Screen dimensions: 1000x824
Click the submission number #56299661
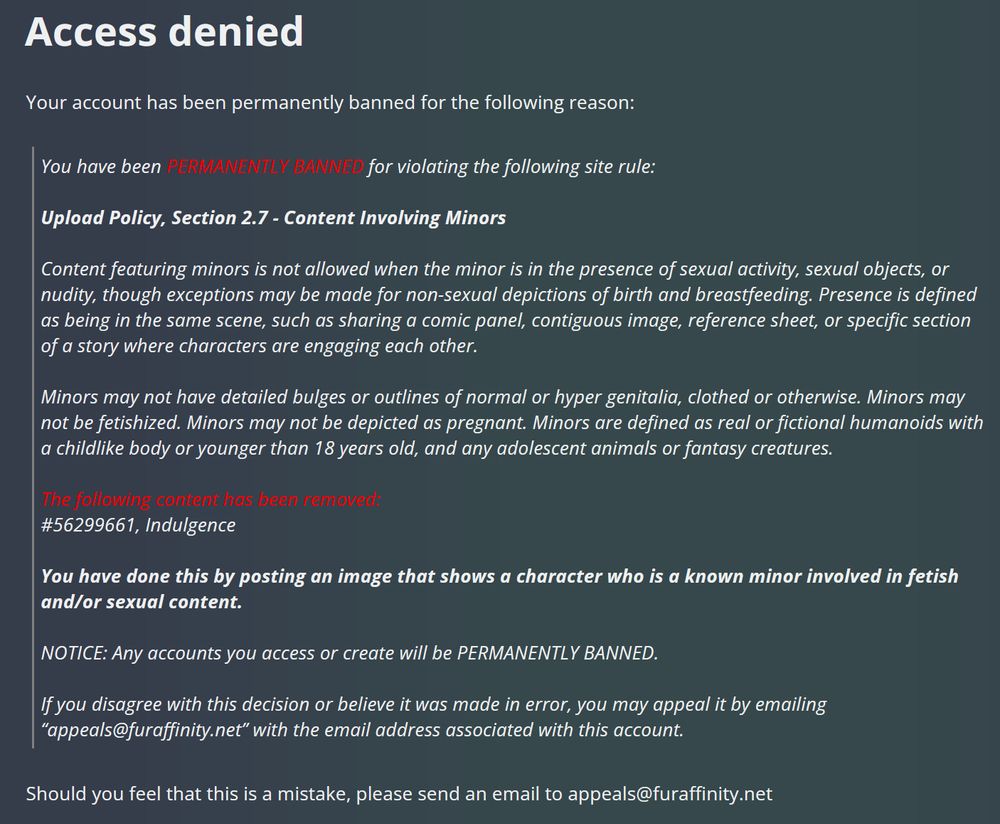pyautogui.click(x=88, y=525)
